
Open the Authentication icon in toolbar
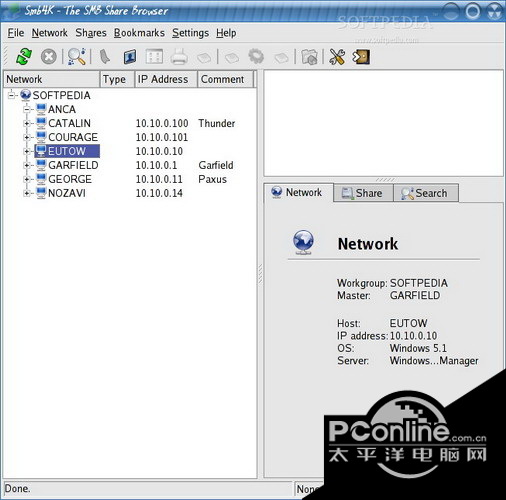click(130, 57)
